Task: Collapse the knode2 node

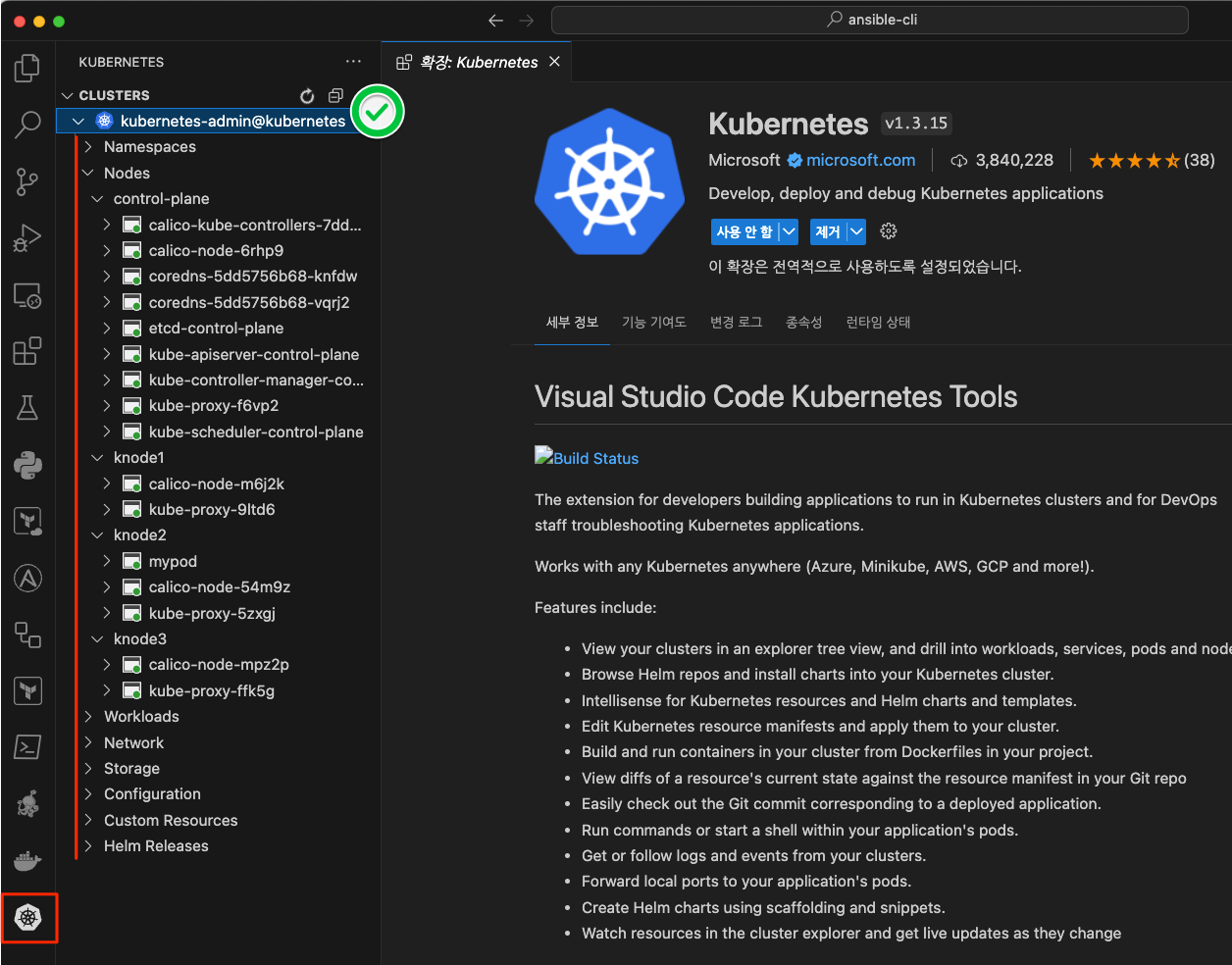Action: click(97, 535)
